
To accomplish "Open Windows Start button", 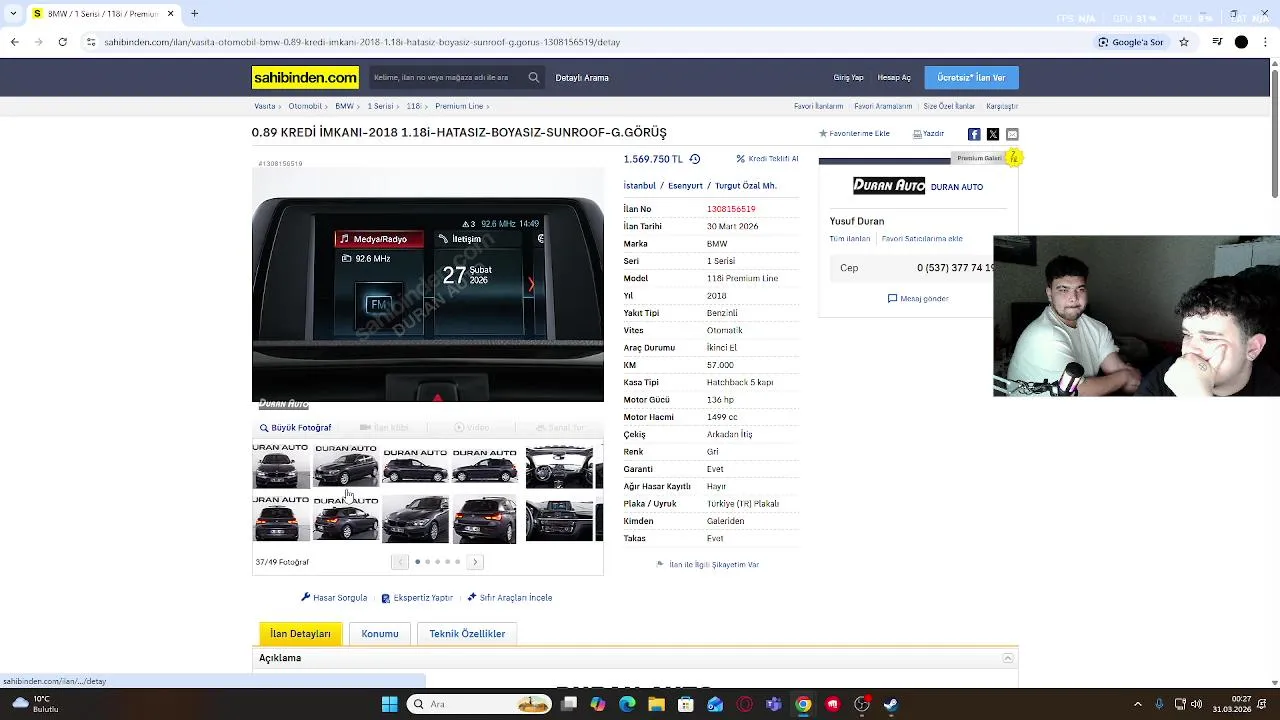I will click(389, 704).
